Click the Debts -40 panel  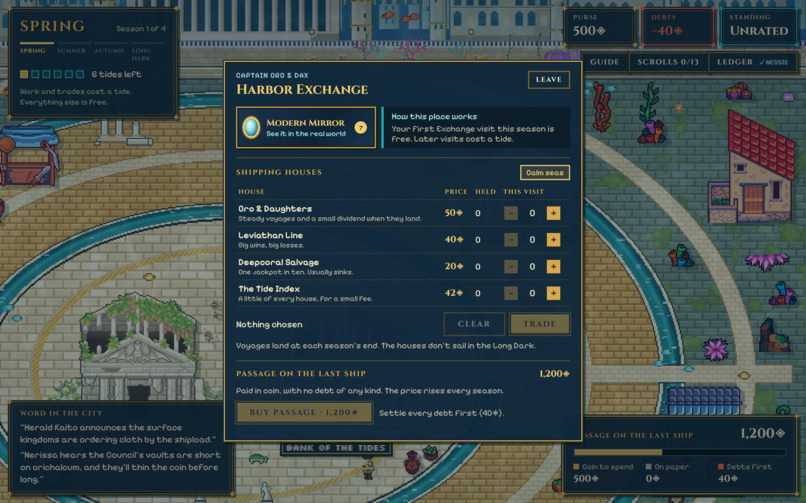tap(677, 27)
